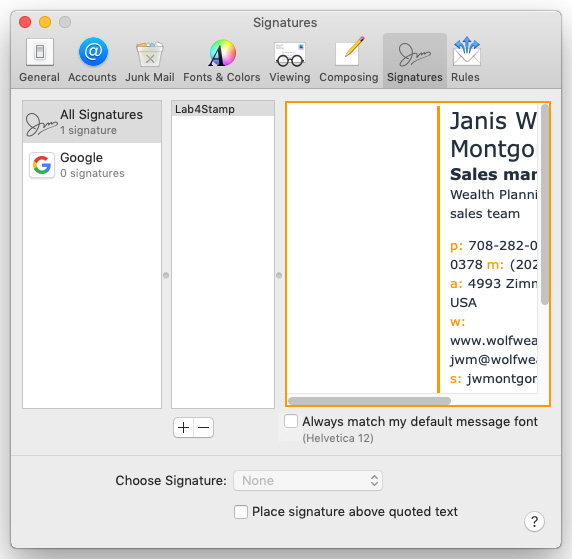Click the '4993 Zimn' address text
The image size is (572, 559).
[x=502, y=284]
